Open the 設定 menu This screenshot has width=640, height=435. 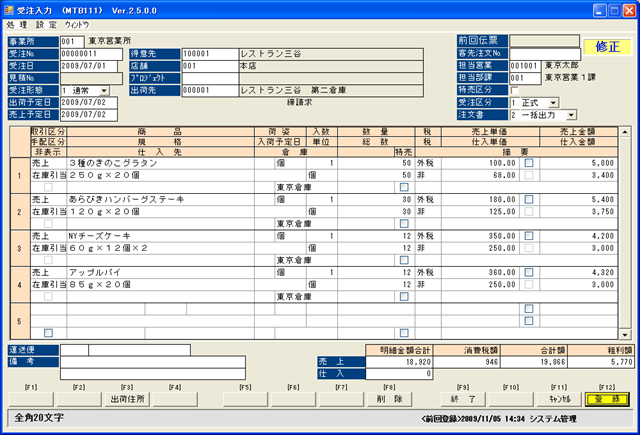tap(46, 25)
